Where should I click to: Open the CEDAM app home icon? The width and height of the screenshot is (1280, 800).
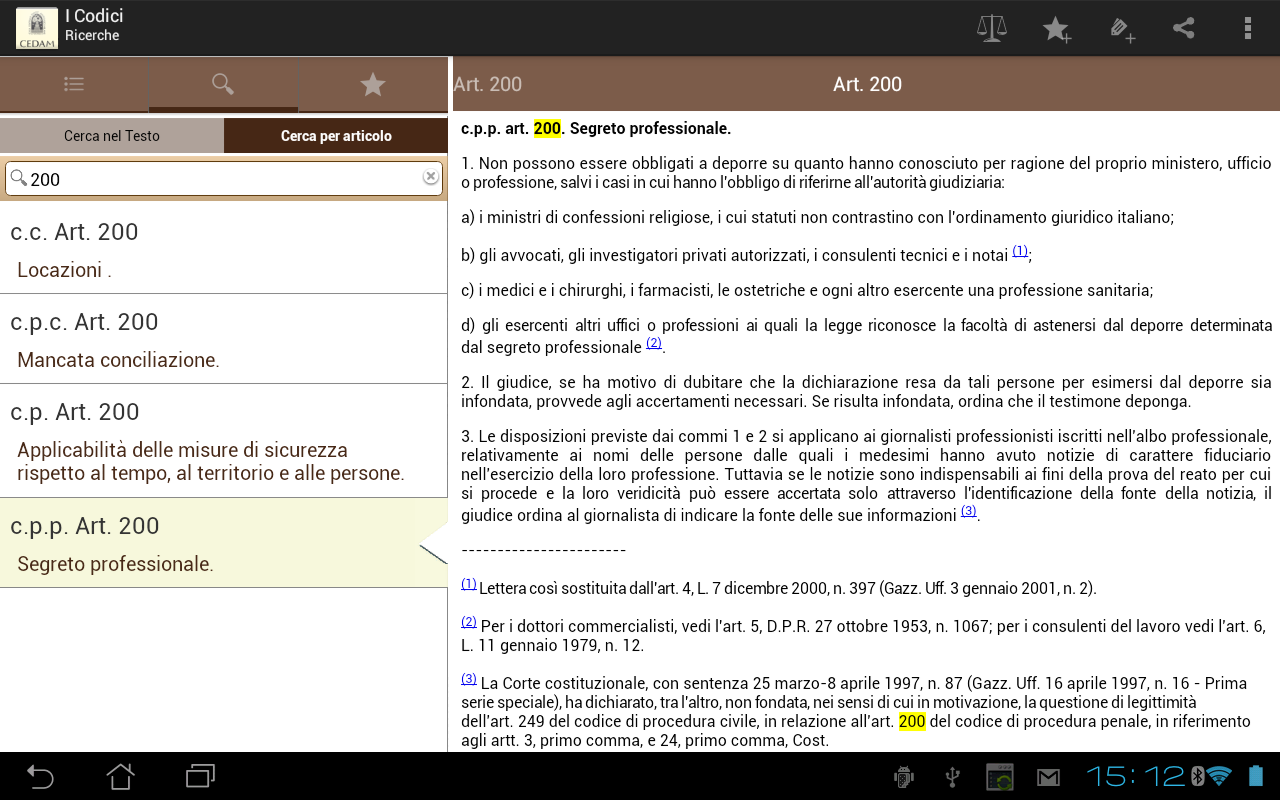coord(37,28)
